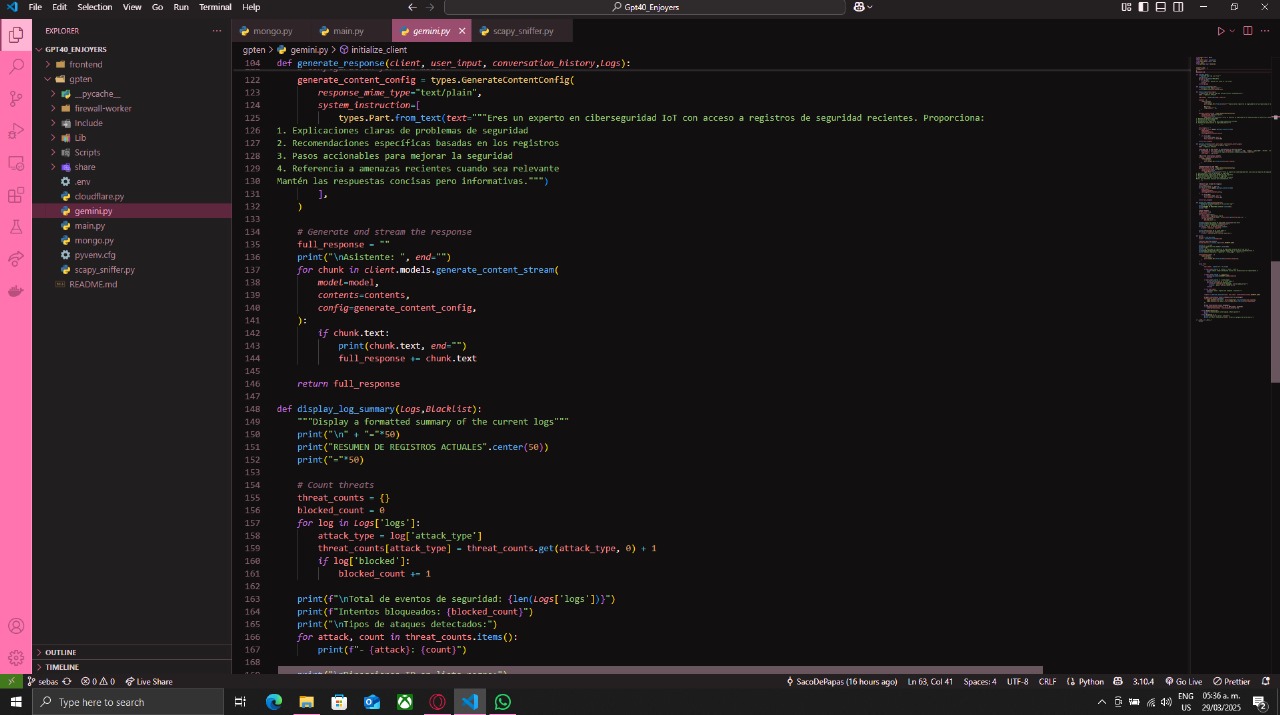Open the Copilot dropdown chevron in the title bar
This screenshot has width=1280, height=715.
(870, 7)
